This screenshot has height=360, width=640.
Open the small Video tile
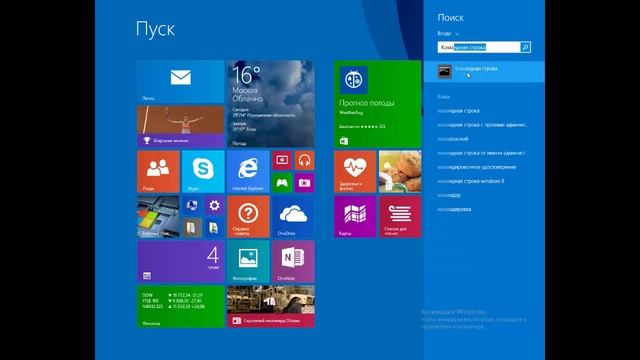(x=282, y=160)
